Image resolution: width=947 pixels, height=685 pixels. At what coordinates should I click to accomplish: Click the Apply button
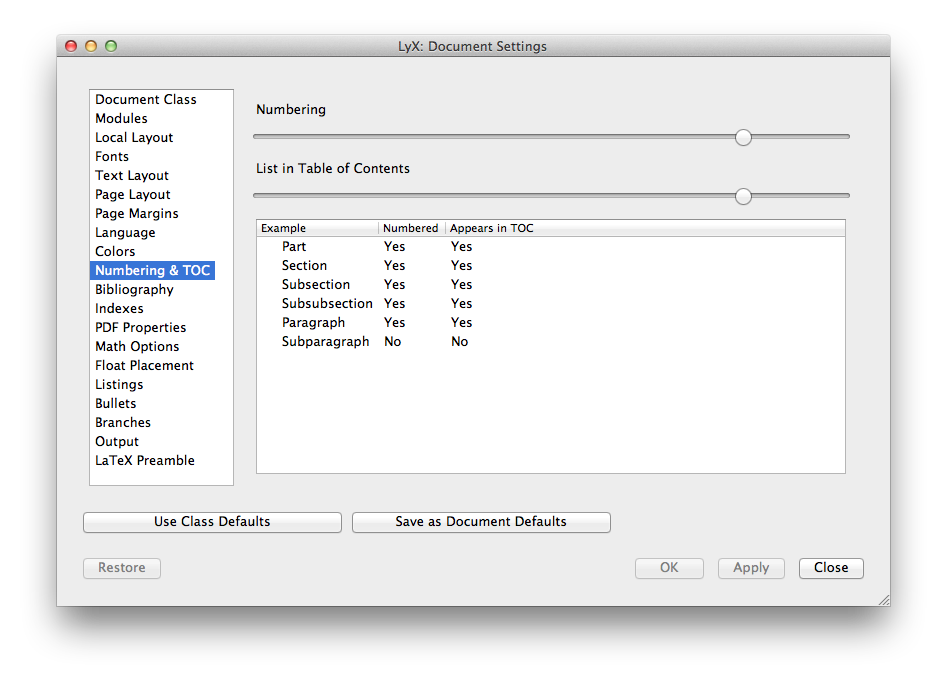[751, 568]
